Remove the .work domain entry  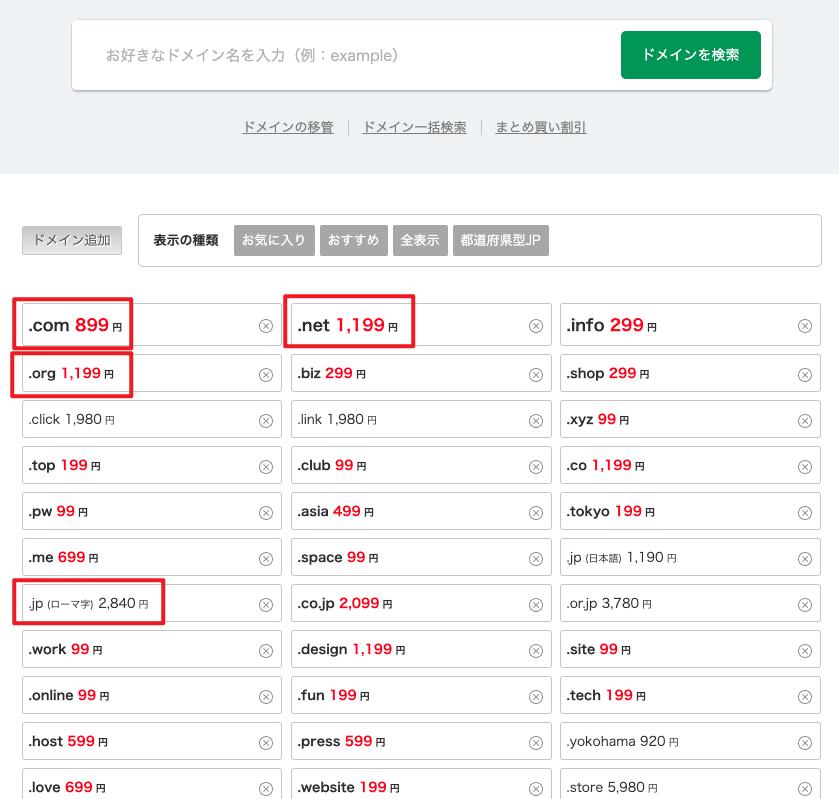click(x=266, y=649)
